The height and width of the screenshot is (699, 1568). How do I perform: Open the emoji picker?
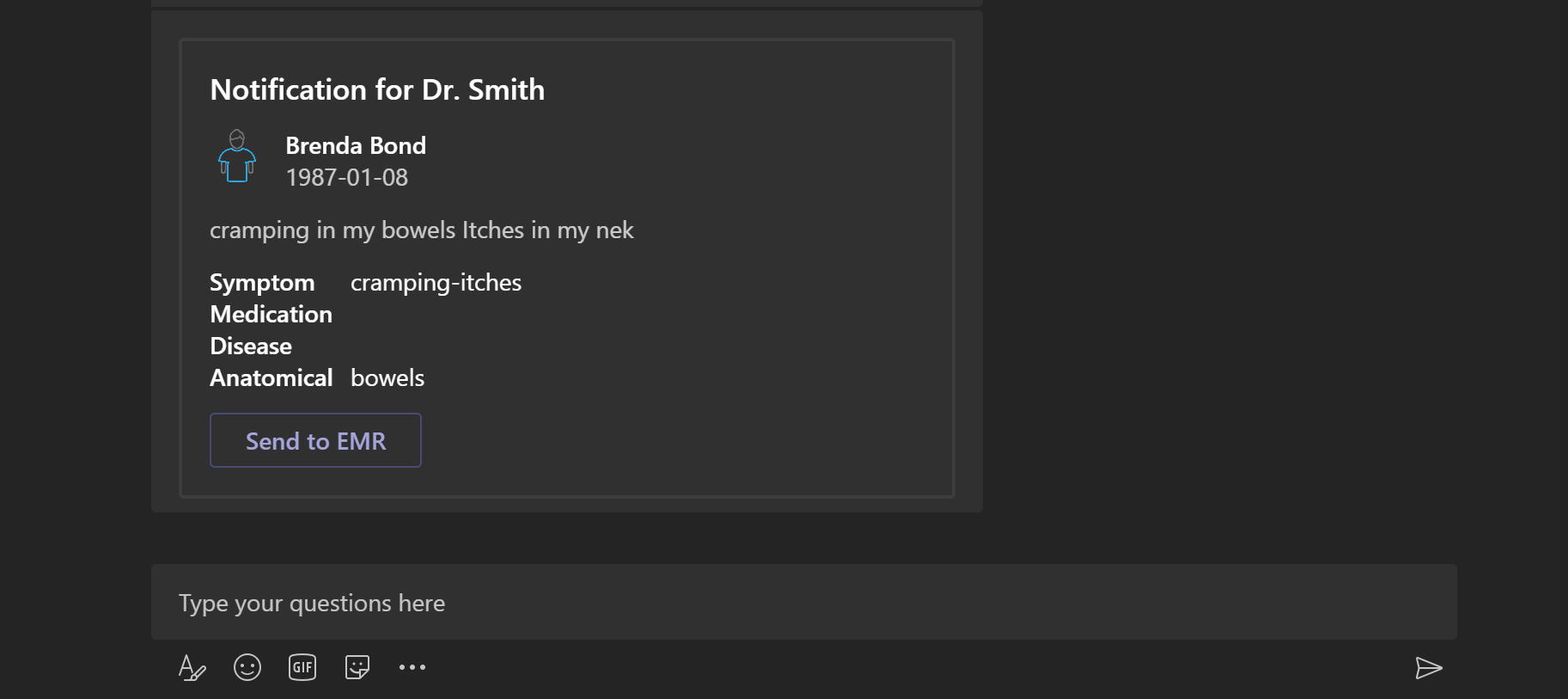click(247, 667)
